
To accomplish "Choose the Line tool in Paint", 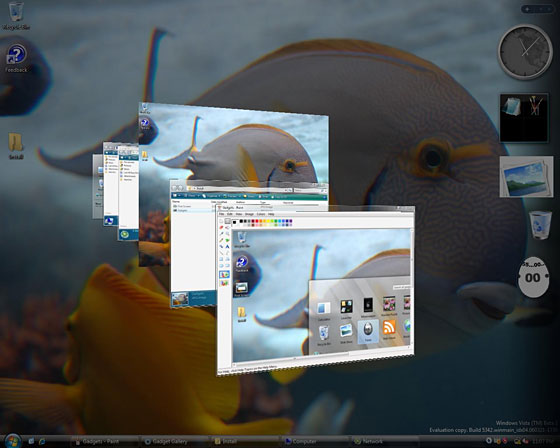I will click(x=221, y=253).
